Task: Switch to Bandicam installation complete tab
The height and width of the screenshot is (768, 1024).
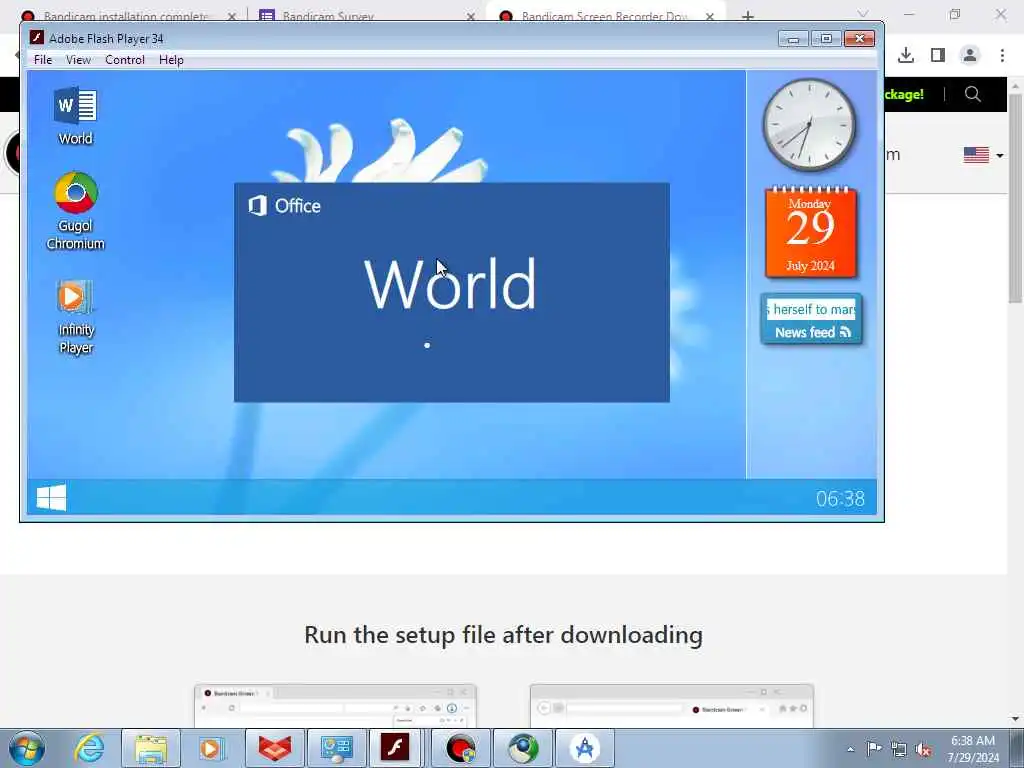Action: (x=124, y=16)
